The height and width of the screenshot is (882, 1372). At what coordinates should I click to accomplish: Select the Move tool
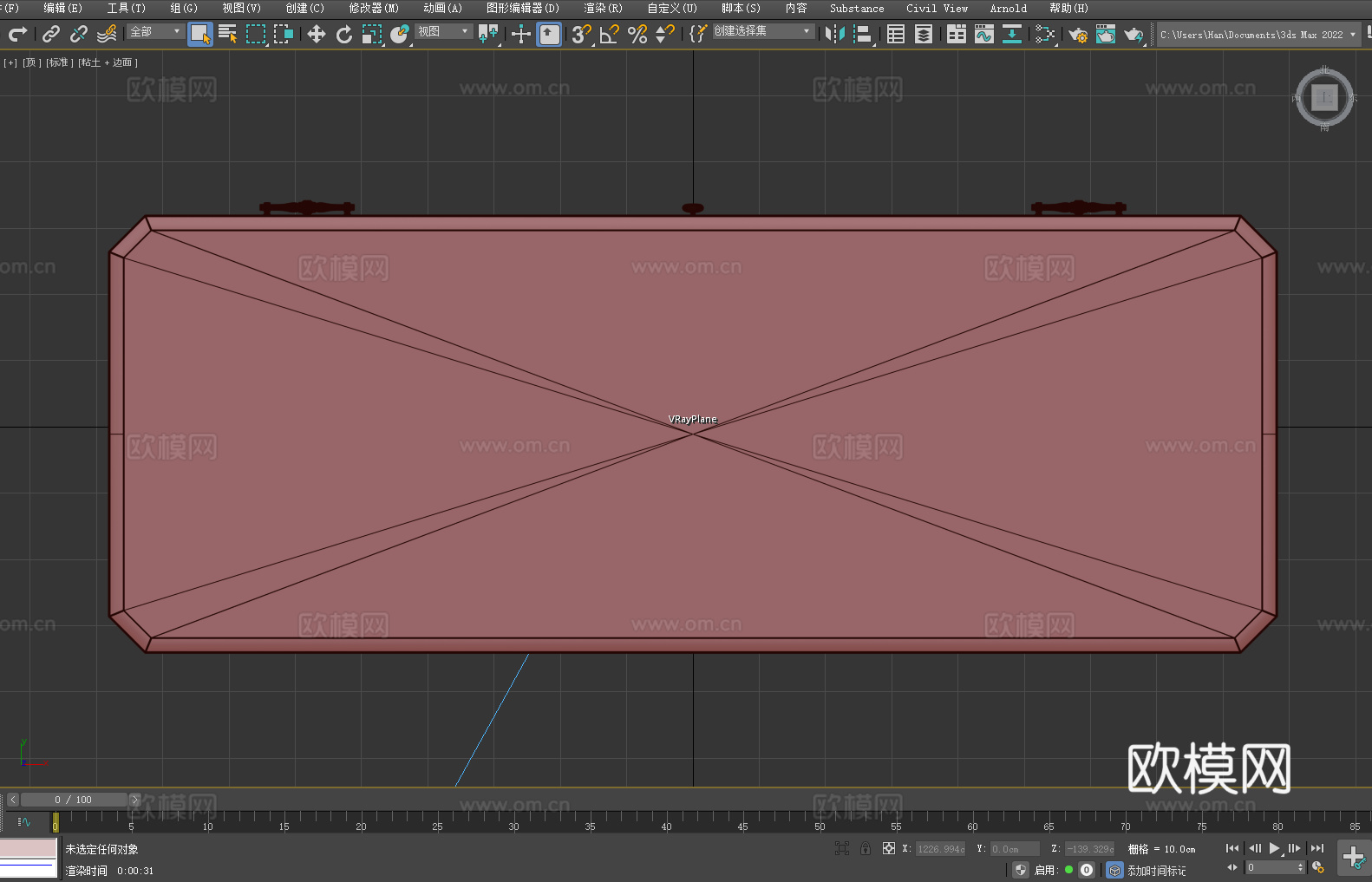click(317, 34)
